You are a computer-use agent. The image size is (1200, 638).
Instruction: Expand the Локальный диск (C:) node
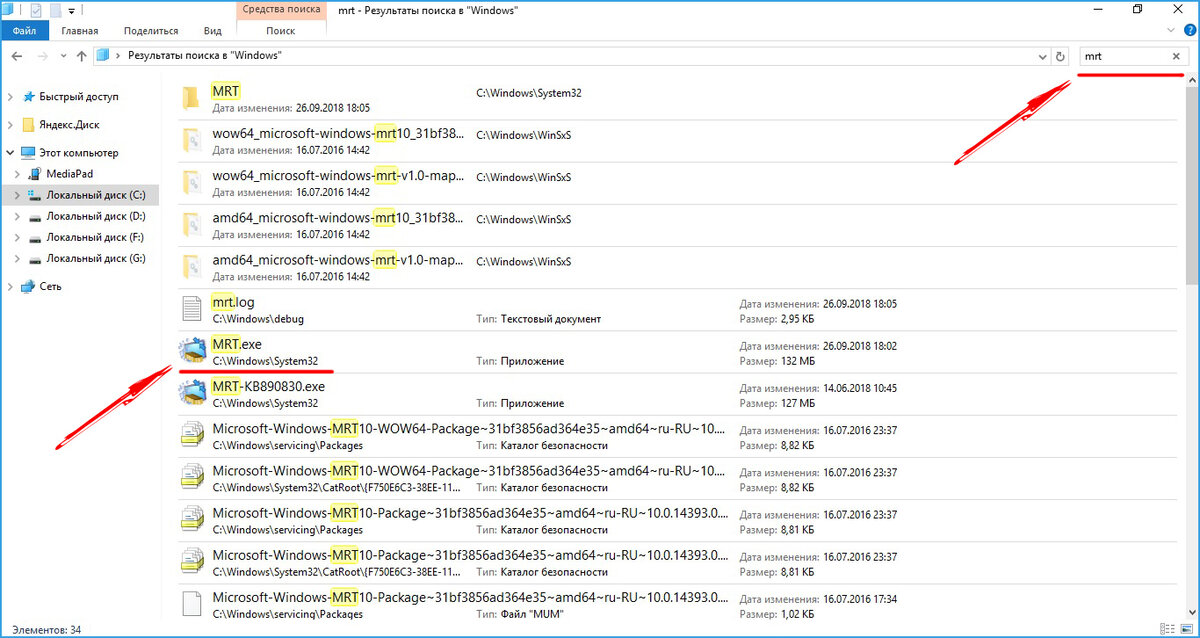coord(18,195)
